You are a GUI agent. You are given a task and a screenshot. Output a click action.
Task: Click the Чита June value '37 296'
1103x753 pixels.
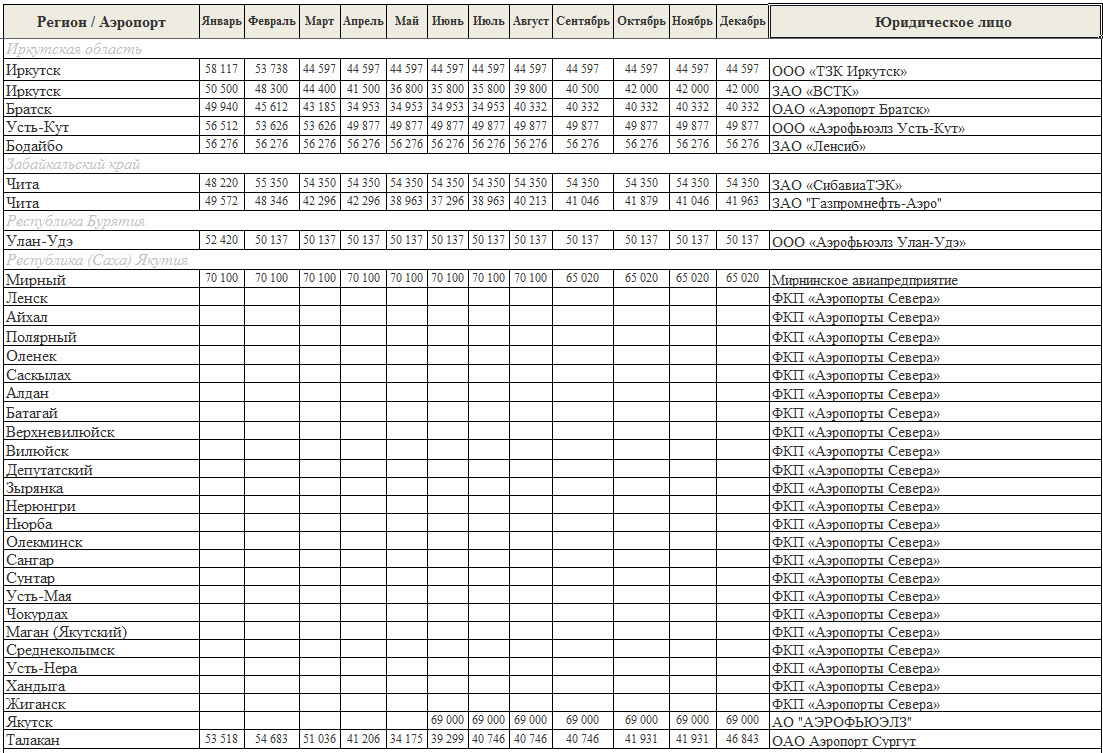pyautogui.click(x=447, y=201)
